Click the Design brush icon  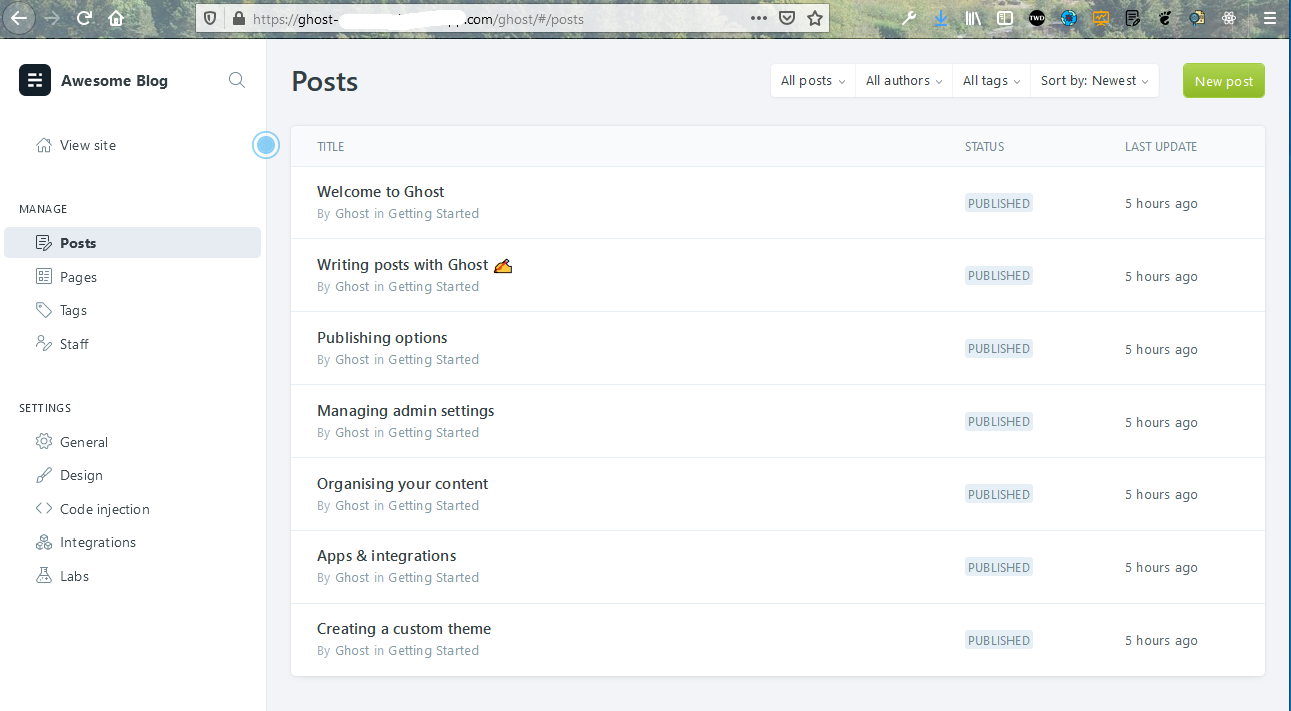click(44, 475)
